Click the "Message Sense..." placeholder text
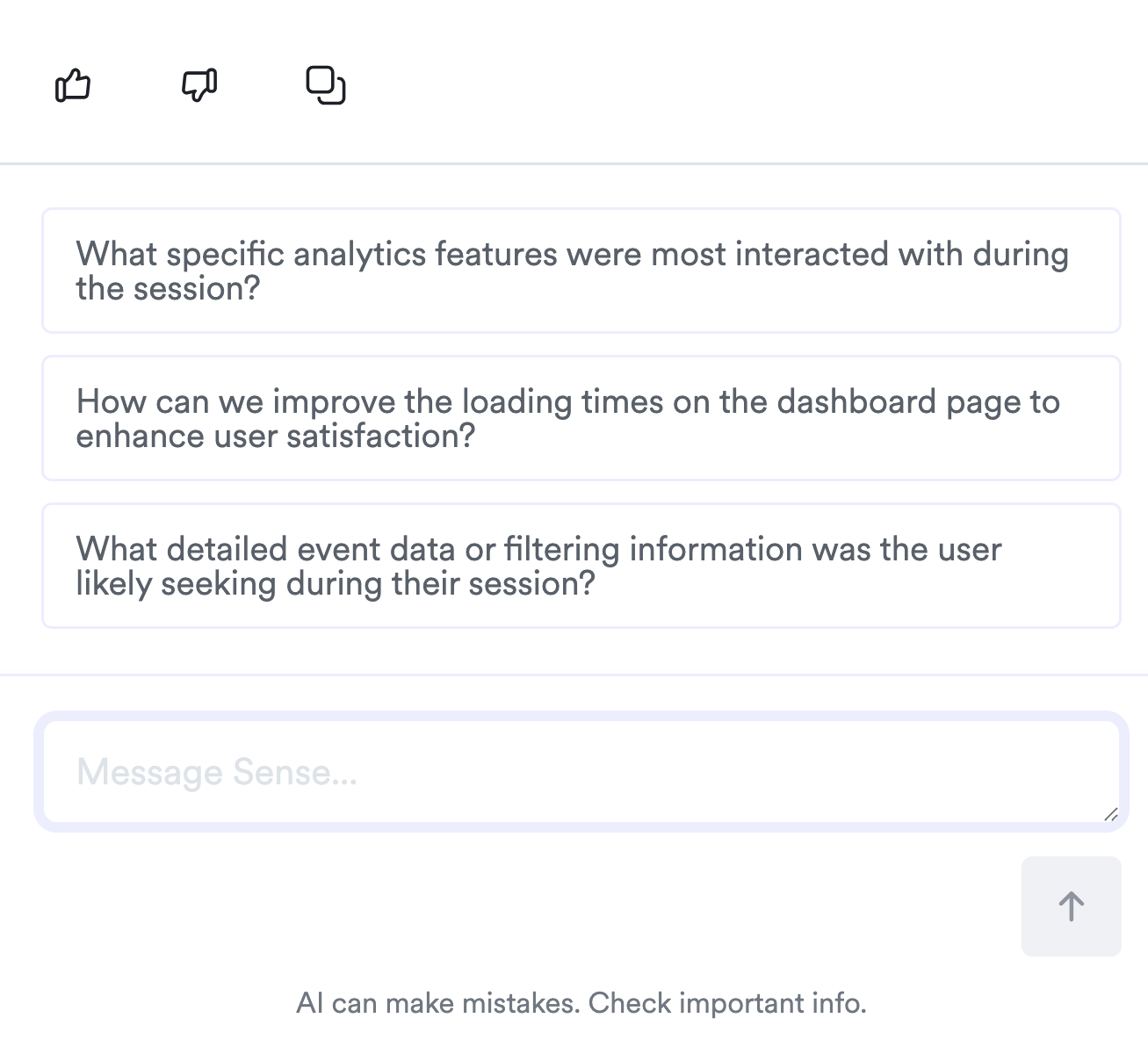Image resolution: width=1148 pixels, height=1047 pixels. click(x=217, y=773)
